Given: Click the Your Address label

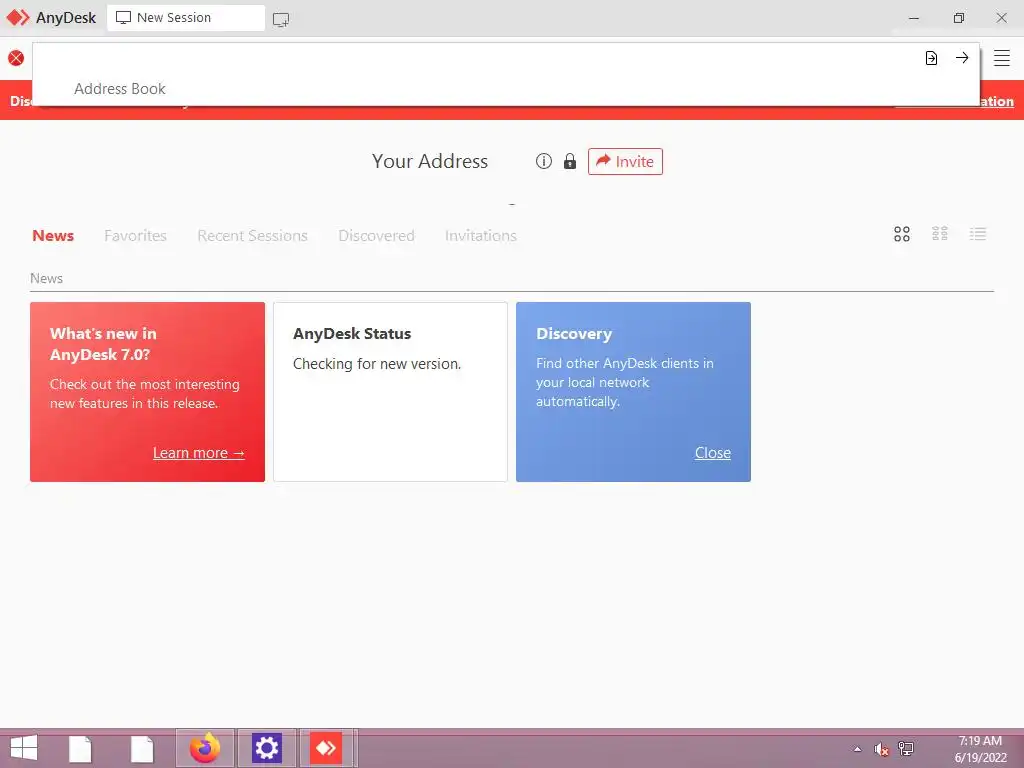Looking at the screenshot, I should [x=430, y=161].
